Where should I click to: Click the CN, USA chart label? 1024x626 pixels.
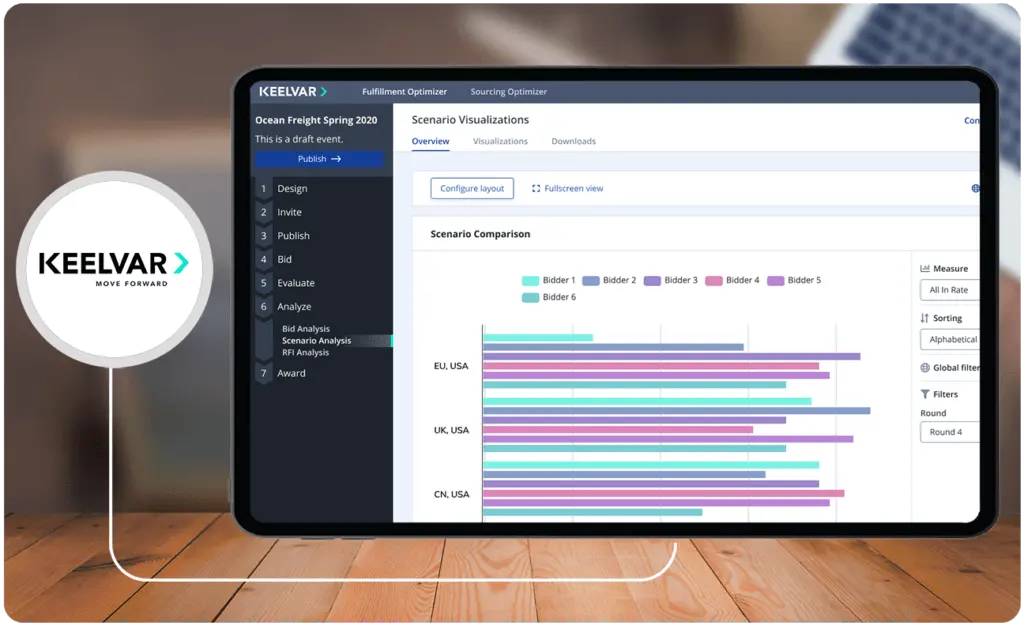pos(451,494)
